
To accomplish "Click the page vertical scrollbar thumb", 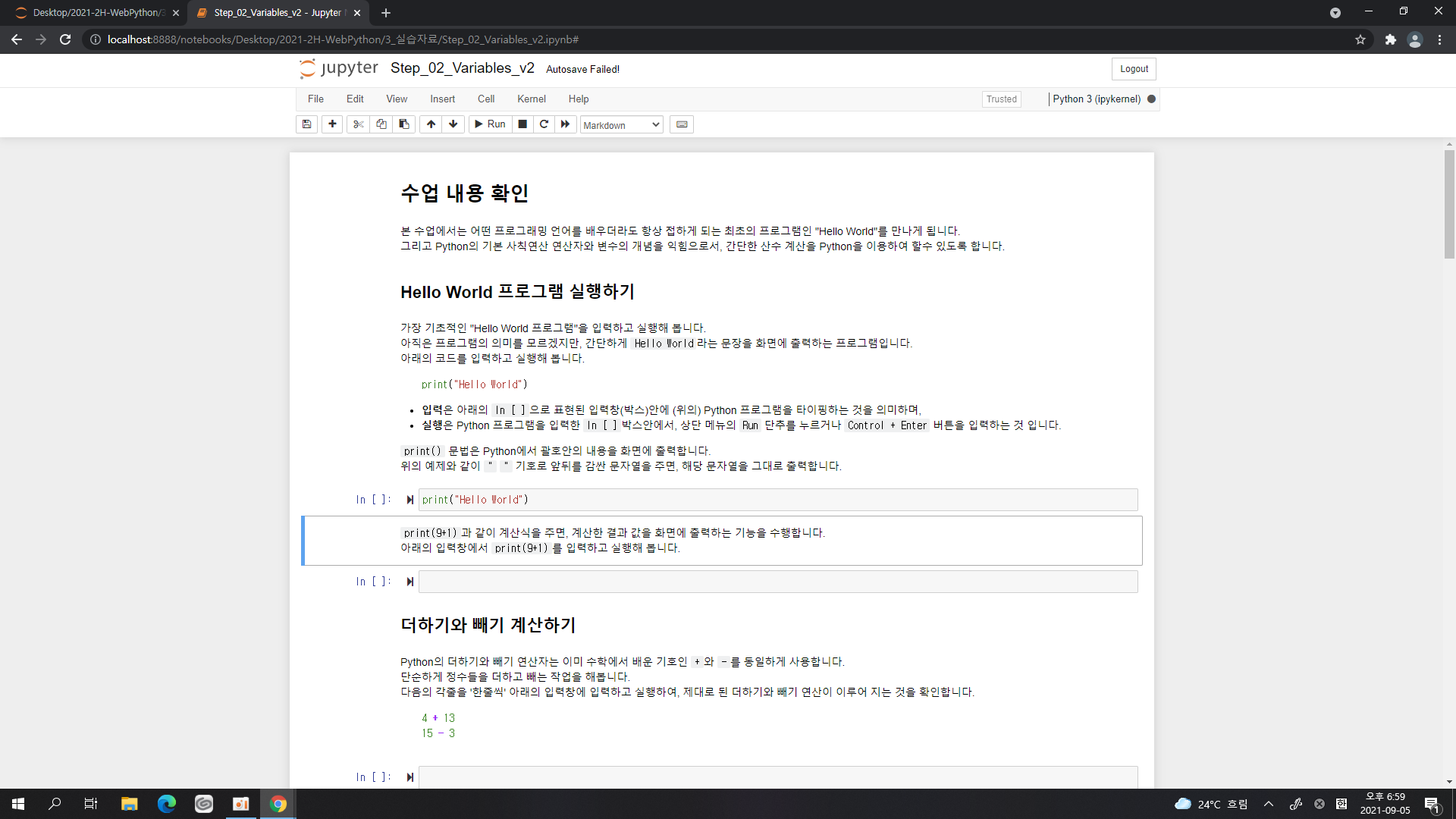I will click(1449, 203).
